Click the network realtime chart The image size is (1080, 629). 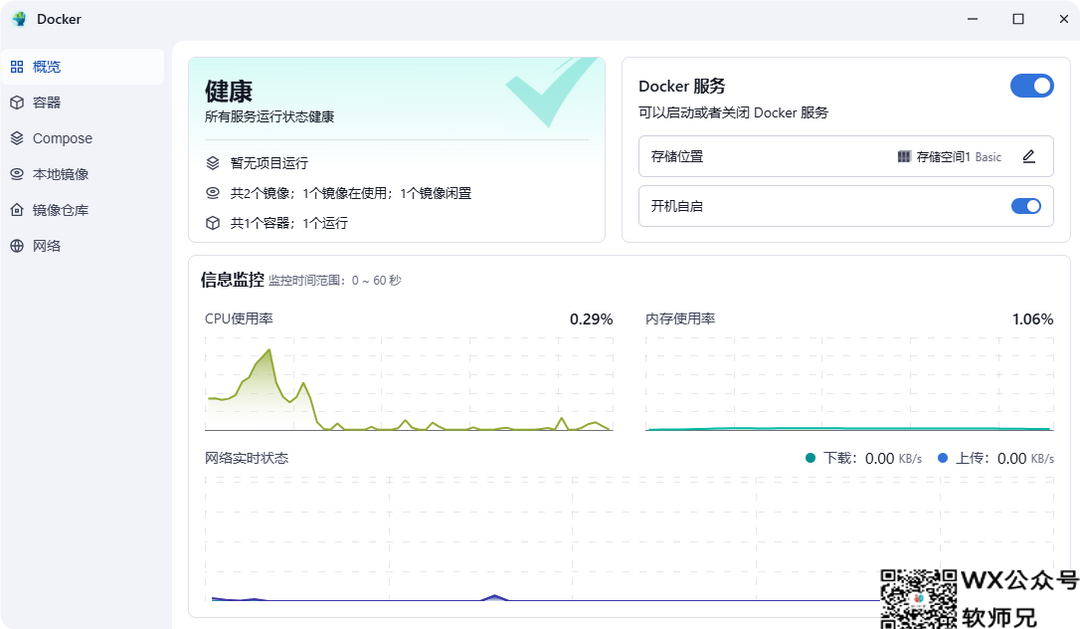pos(629,539)
